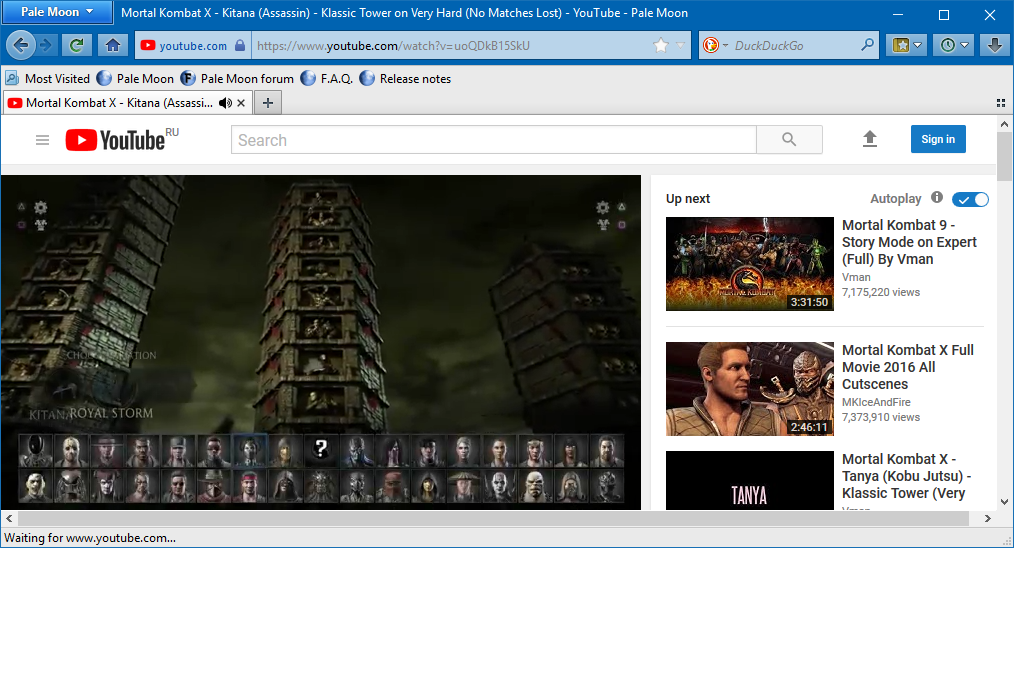Open the bookmarks menu button
Image resolution: width=1014 pixels, height=680 pixels.
pos(907,45)
